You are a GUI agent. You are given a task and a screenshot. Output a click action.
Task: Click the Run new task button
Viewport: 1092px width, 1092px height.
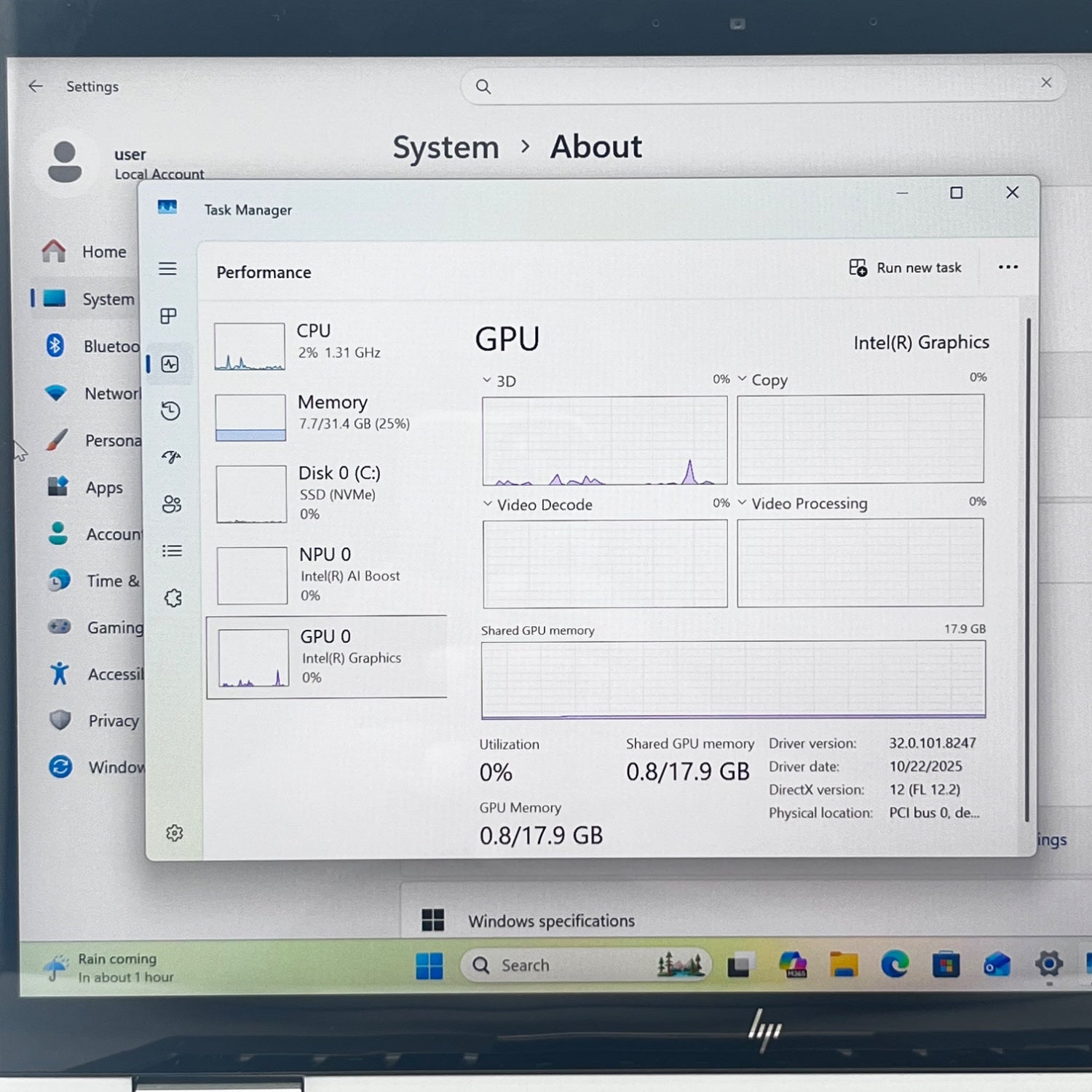905,268
